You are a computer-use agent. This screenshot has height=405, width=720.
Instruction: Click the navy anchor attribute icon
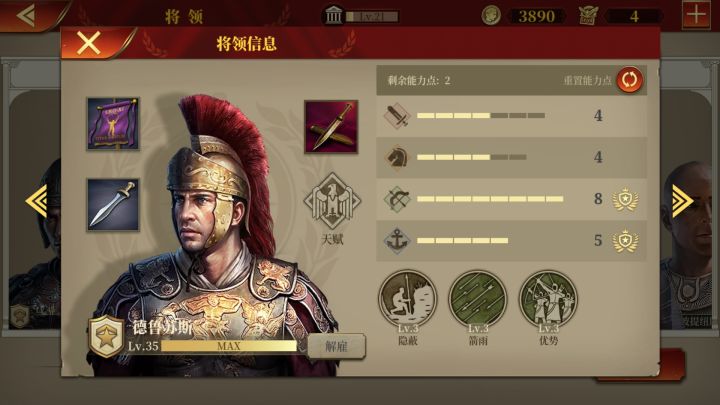tap(397, 240)
